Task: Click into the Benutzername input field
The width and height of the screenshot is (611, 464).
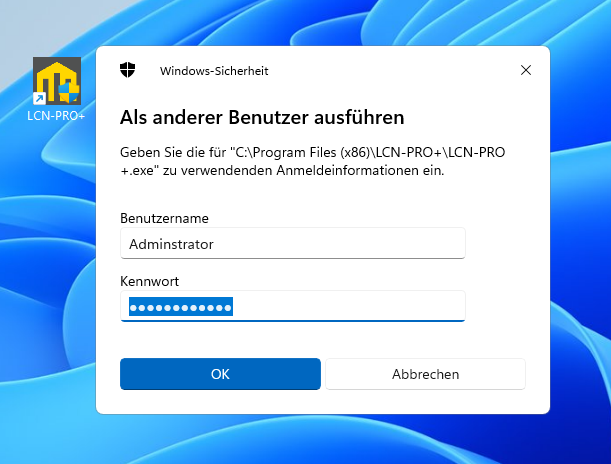Action: [x=293, y=243]
